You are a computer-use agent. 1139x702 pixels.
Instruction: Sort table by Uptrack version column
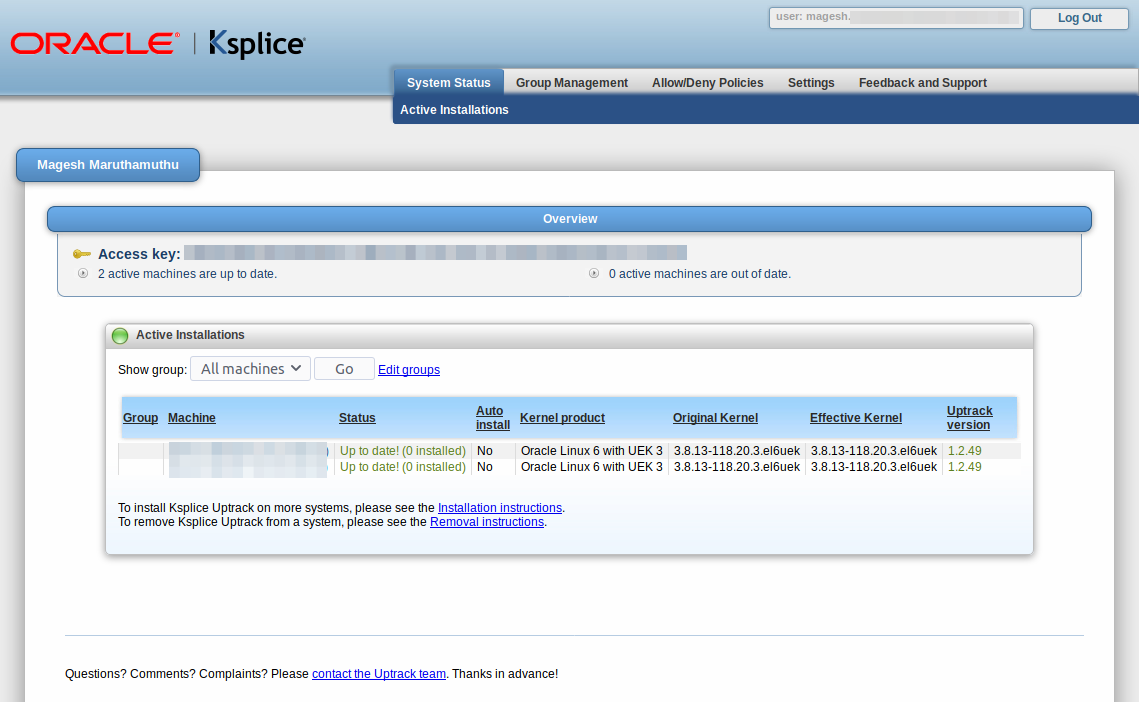click(970, 418)
